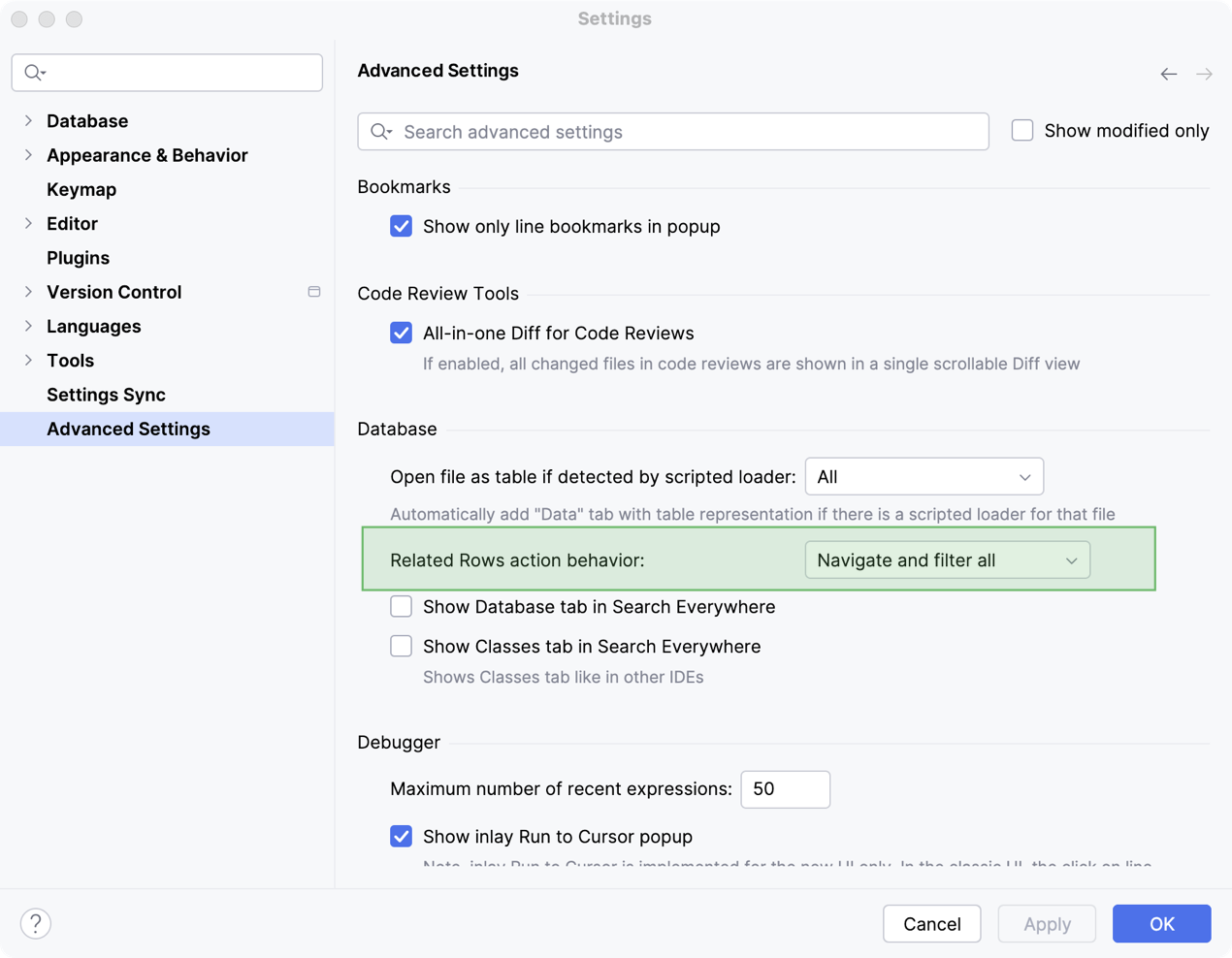Toggle Show inlay Run to Cursor popup
The width and height of the screenshot is (1232, 958).
click(401, 837)
